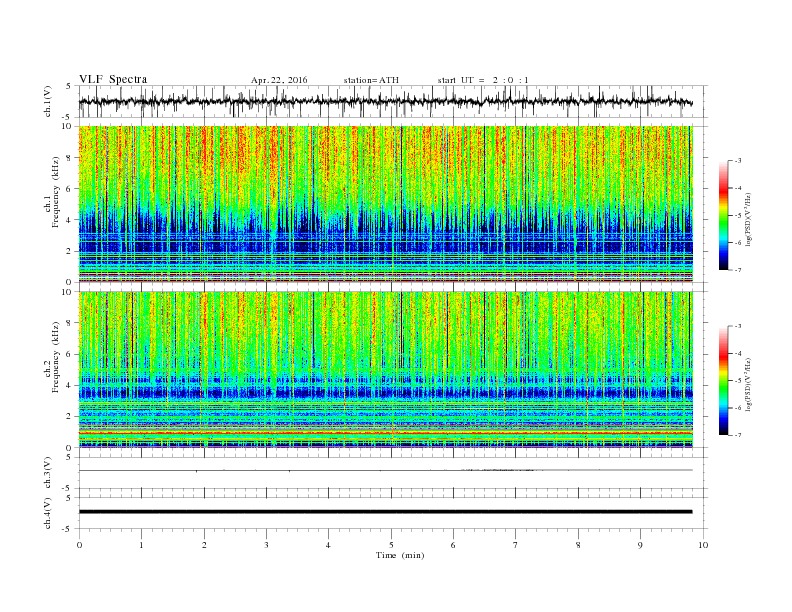Click time axis tick label "3"
This screenshot has width=792, height=612.
click(x=266, y=545)
